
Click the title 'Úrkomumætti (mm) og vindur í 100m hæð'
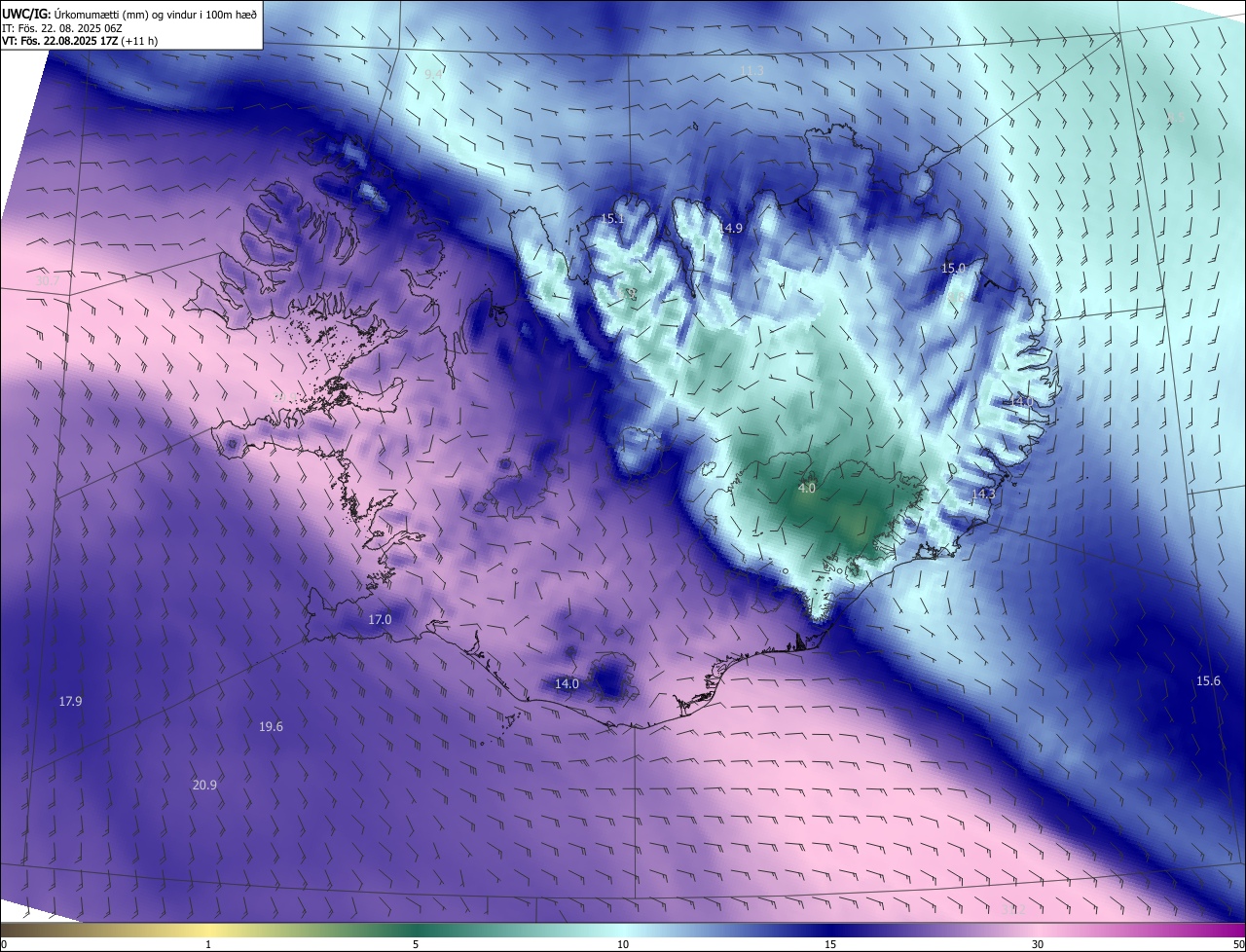click(x=157, y=13)
